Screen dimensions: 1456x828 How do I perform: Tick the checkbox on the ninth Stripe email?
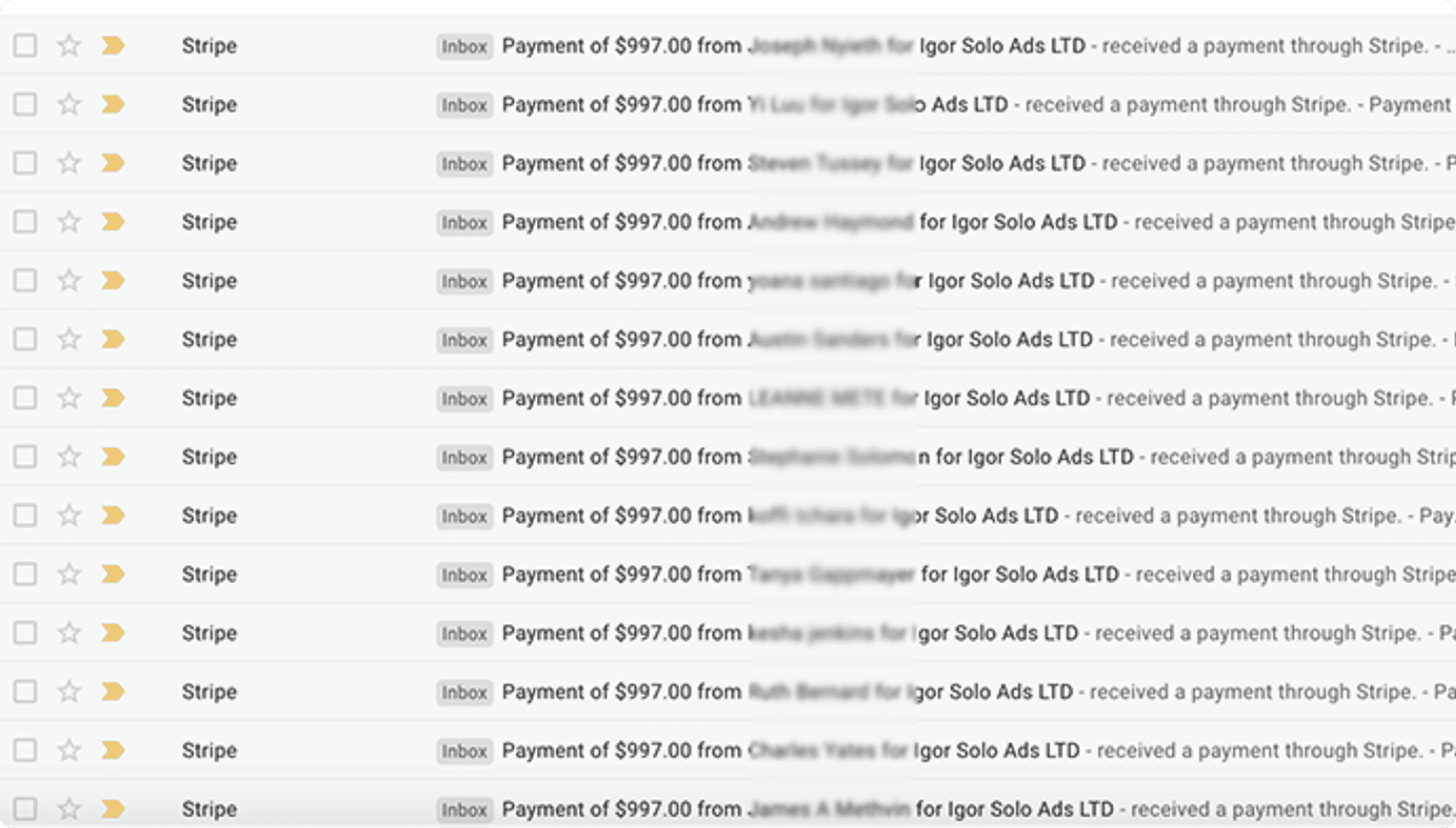[25, 516]
